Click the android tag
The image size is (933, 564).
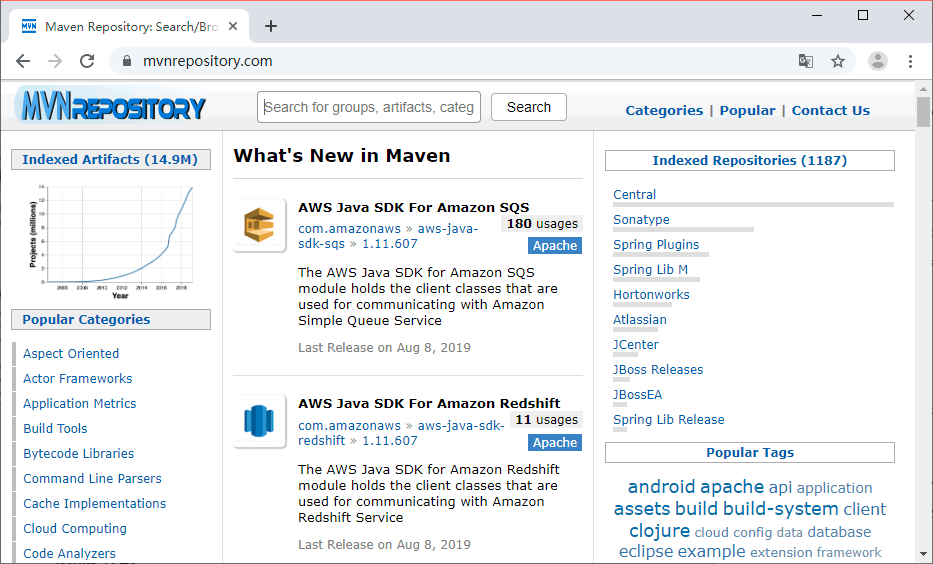(x=662, y=487)
